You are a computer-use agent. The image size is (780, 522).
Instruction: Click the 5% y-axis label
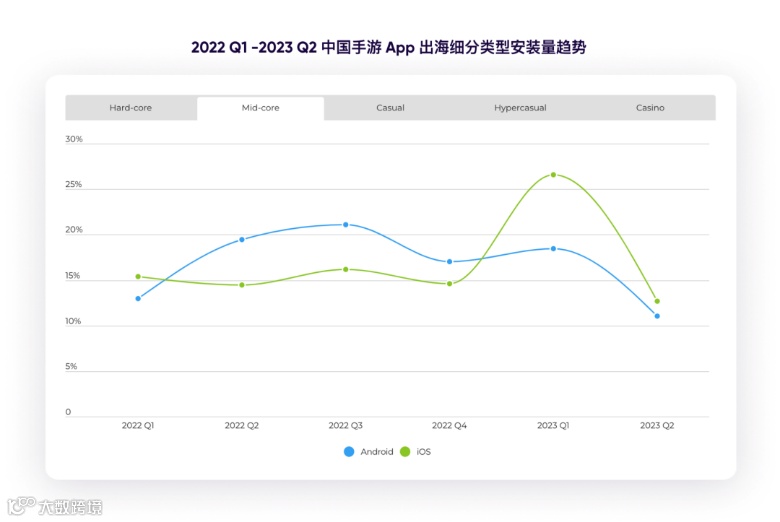71,366
